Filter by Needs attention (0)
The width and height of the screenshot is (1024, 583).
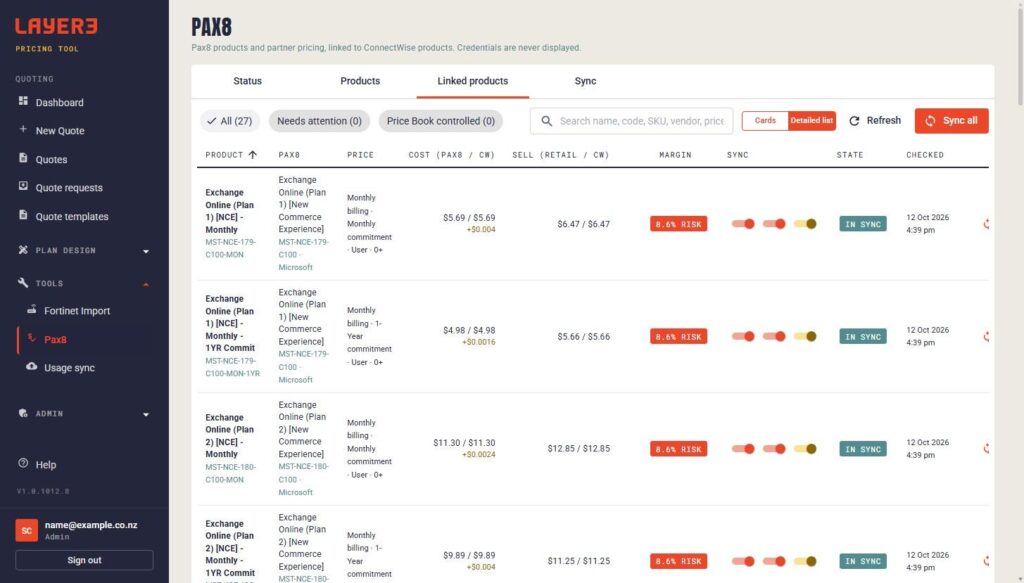click(319, 121)
